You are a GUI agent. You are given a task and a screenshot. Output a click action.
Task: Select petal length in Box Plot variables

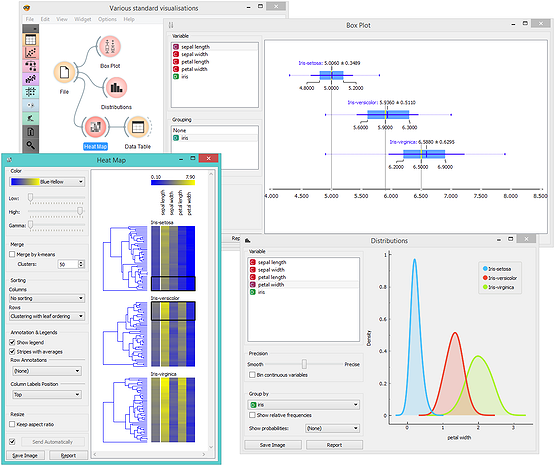195,62
